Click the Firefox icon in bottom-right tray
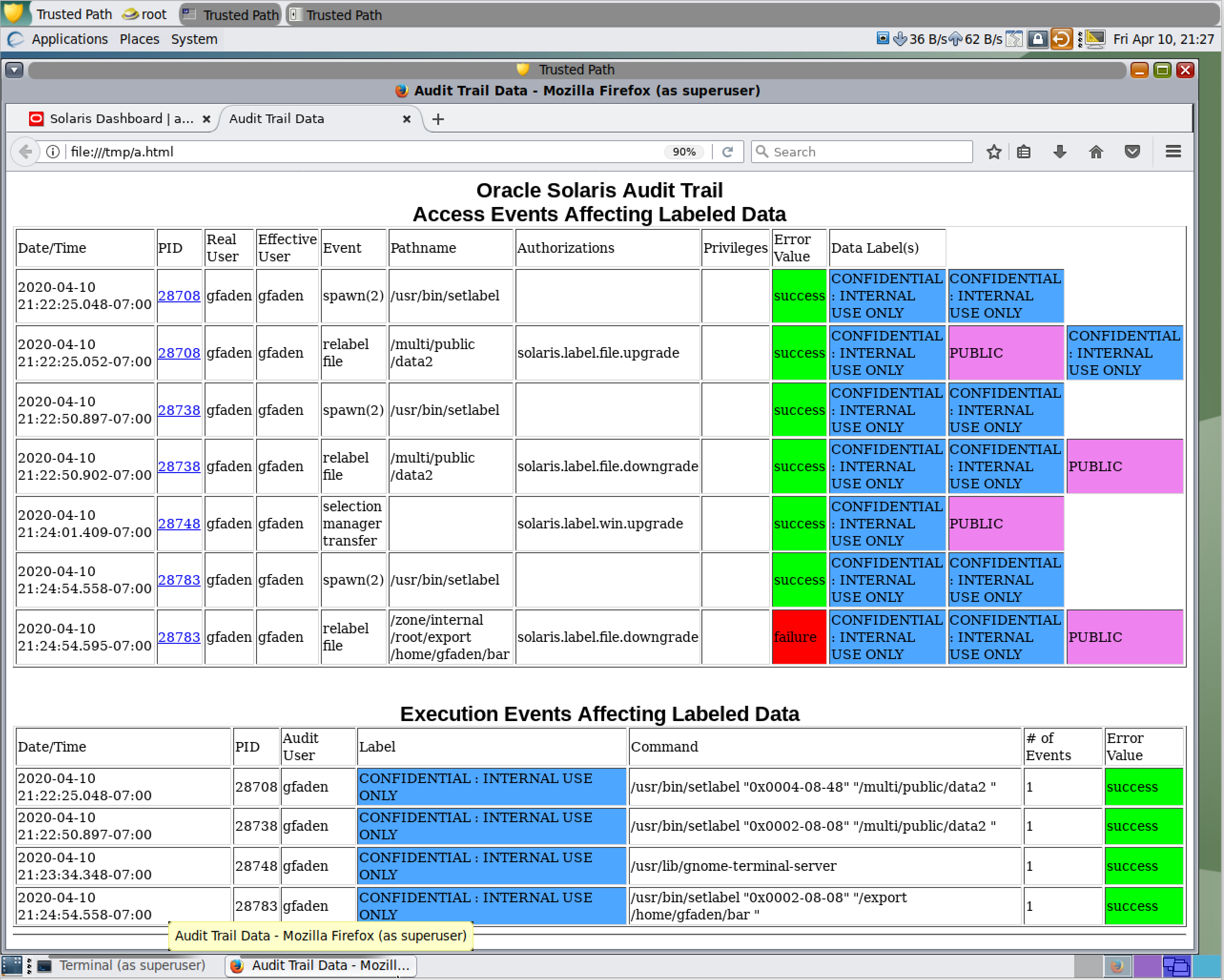 1117,965
